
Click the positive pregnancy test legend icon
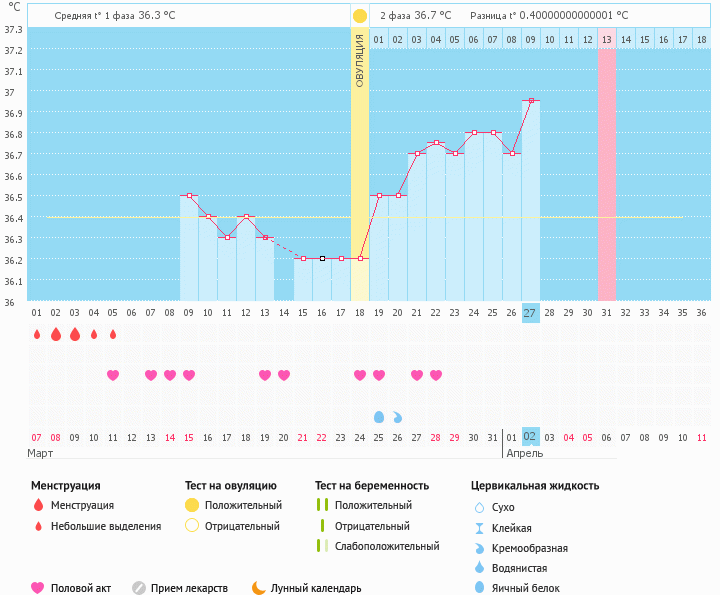[x=322, y=506]
